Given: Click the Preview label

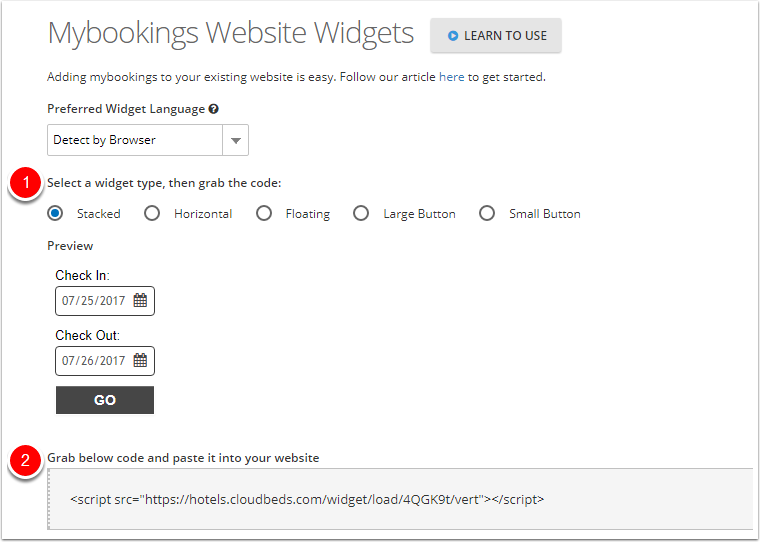Looking at the screenshot, I should click(70, 246).
